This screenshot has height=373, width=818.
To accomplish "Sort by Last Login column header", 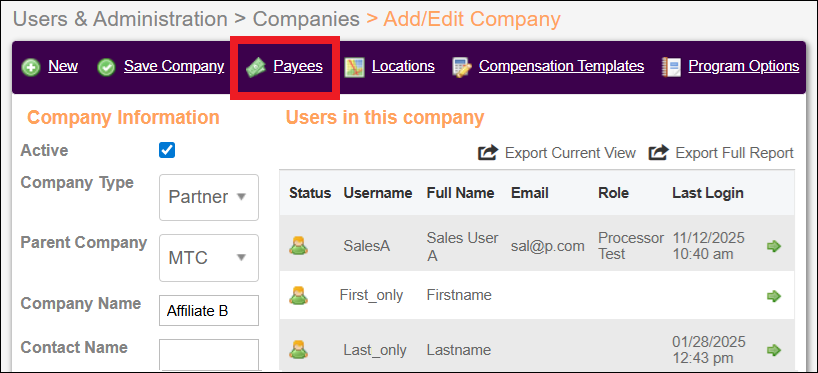I will click(x=708, y=193).
